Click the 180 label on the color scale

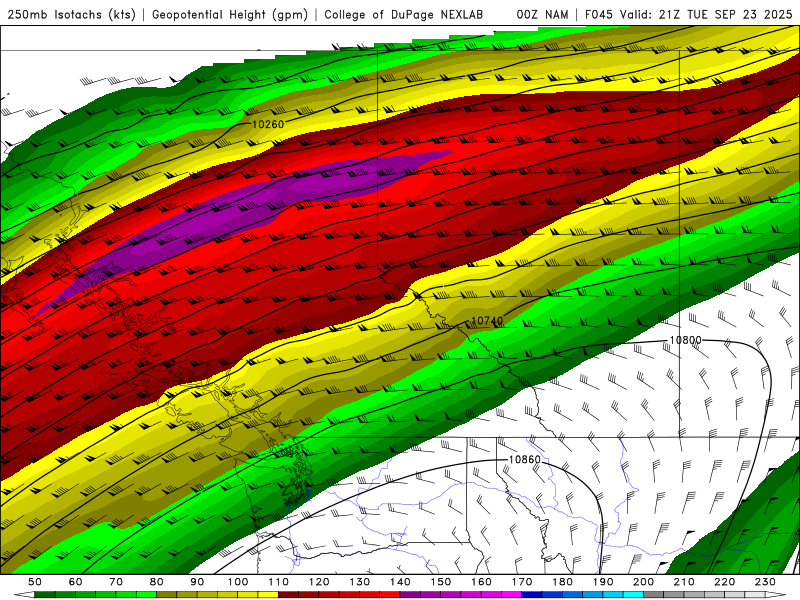tap(562, 582)
